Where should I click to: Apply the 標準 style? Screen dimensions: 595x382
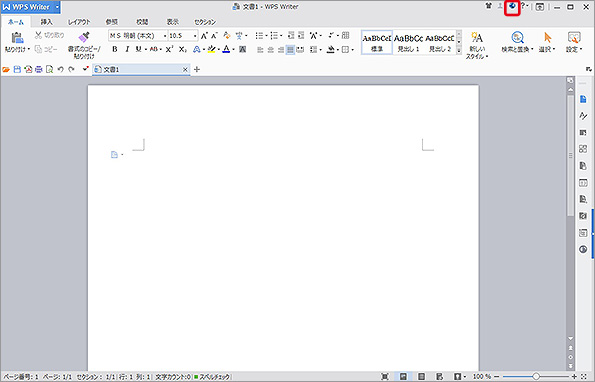377,42
